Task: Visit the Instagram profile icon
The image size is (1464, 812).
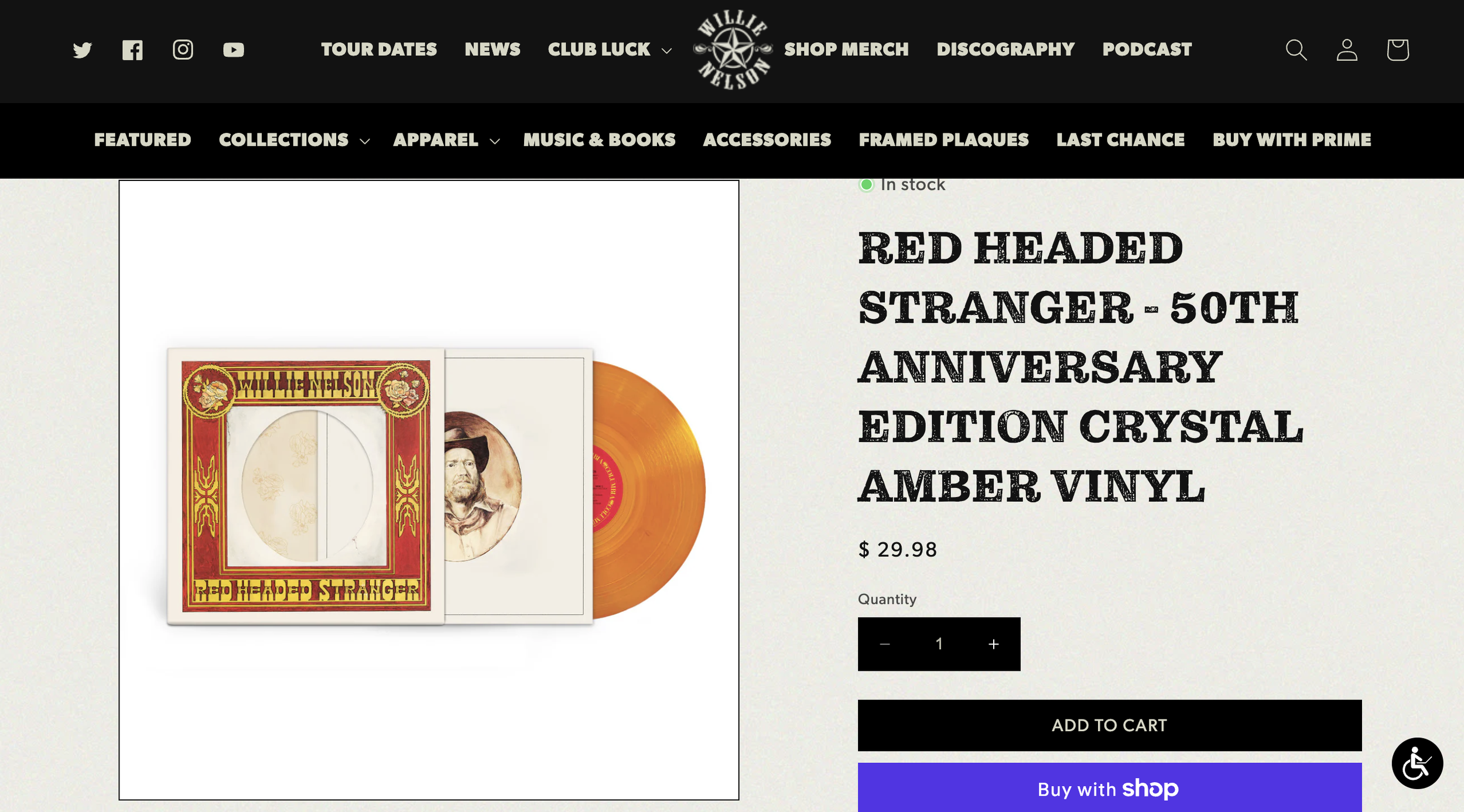Action: coord(183,50)
